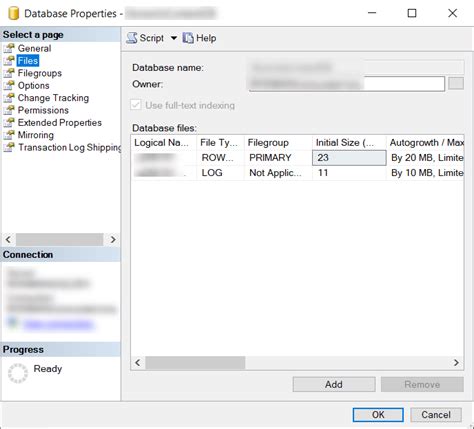
Task: Click the Extended Properties page icon
Action: (x=9, y=122)
